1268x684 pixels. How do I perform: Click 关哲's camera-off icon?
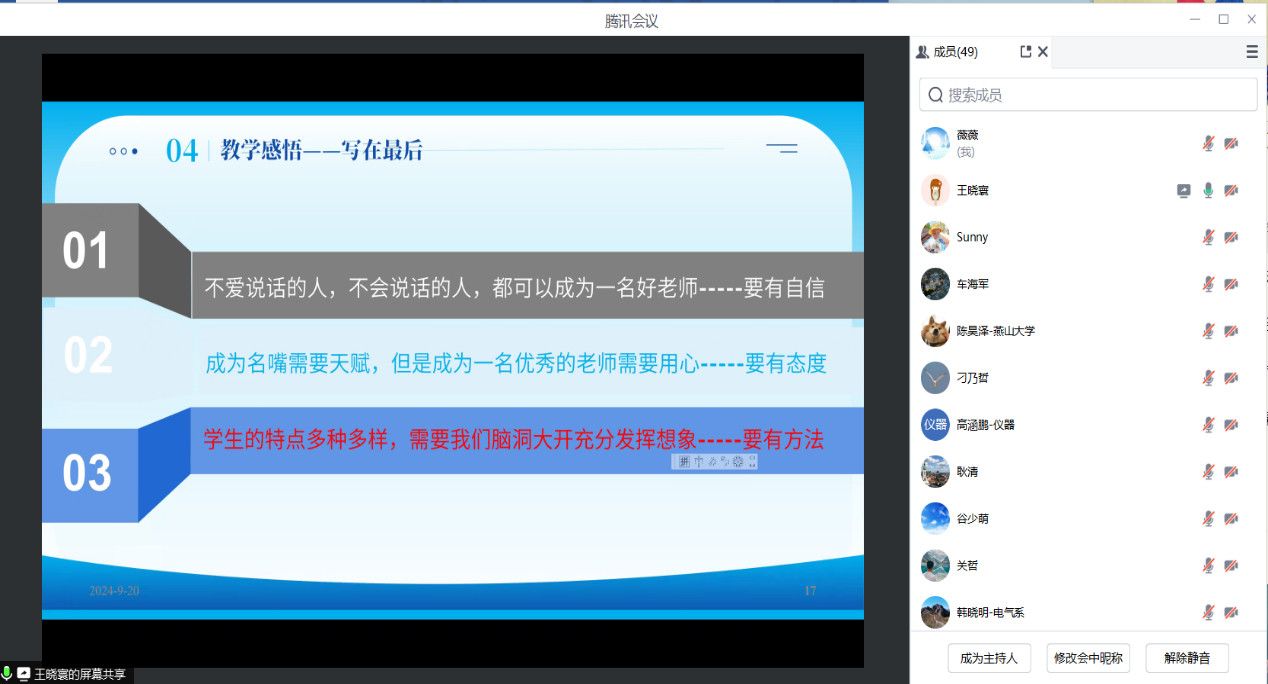click(1231, 566)
